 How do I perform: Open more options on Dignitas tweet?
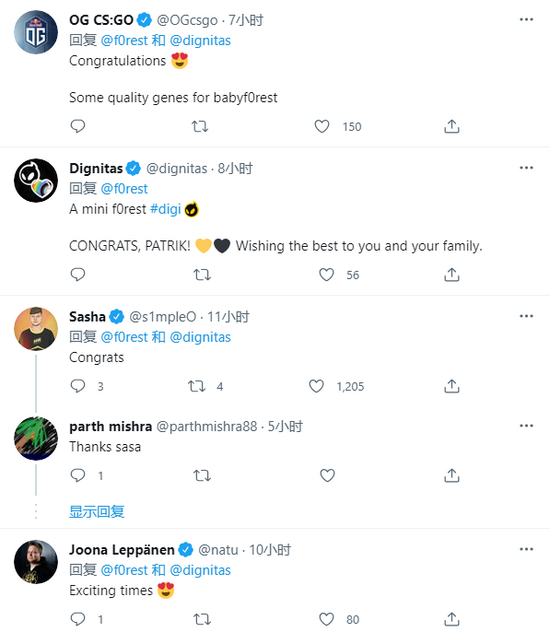pyautogui.click(x=526, y=168)
